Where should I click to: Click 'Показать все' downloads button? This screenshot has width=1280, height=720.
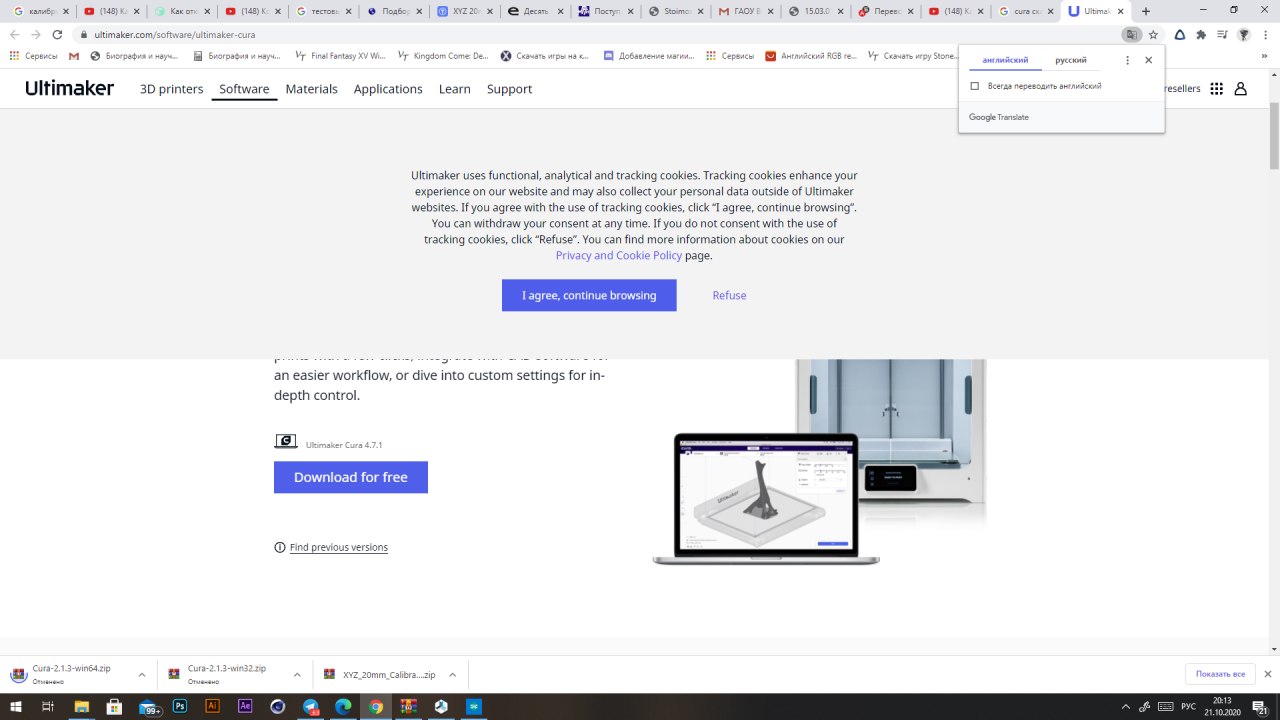(x=1220, y=674)
